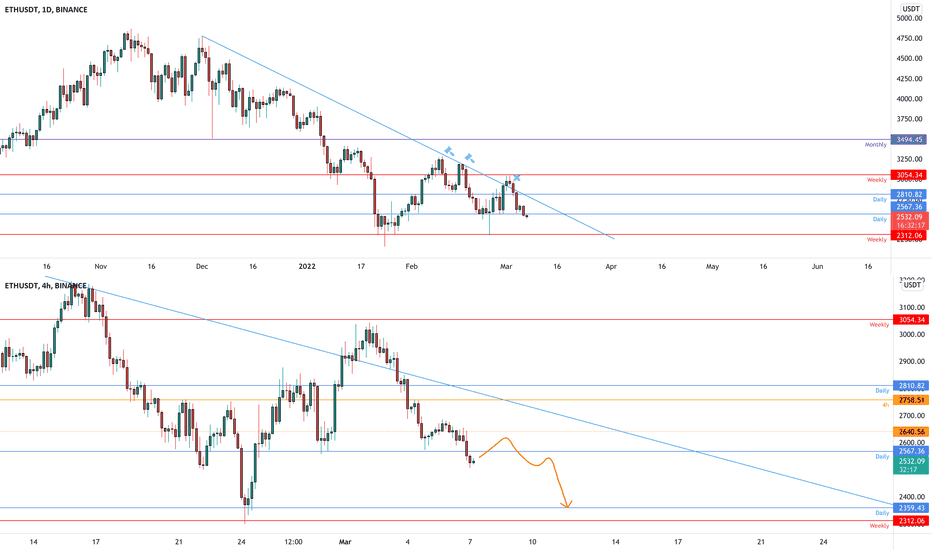Image resolution: width=932 pixels, height=550 pixels.
Task: Click the 3494.45 Monthly price label
Action: pos(908,140)
